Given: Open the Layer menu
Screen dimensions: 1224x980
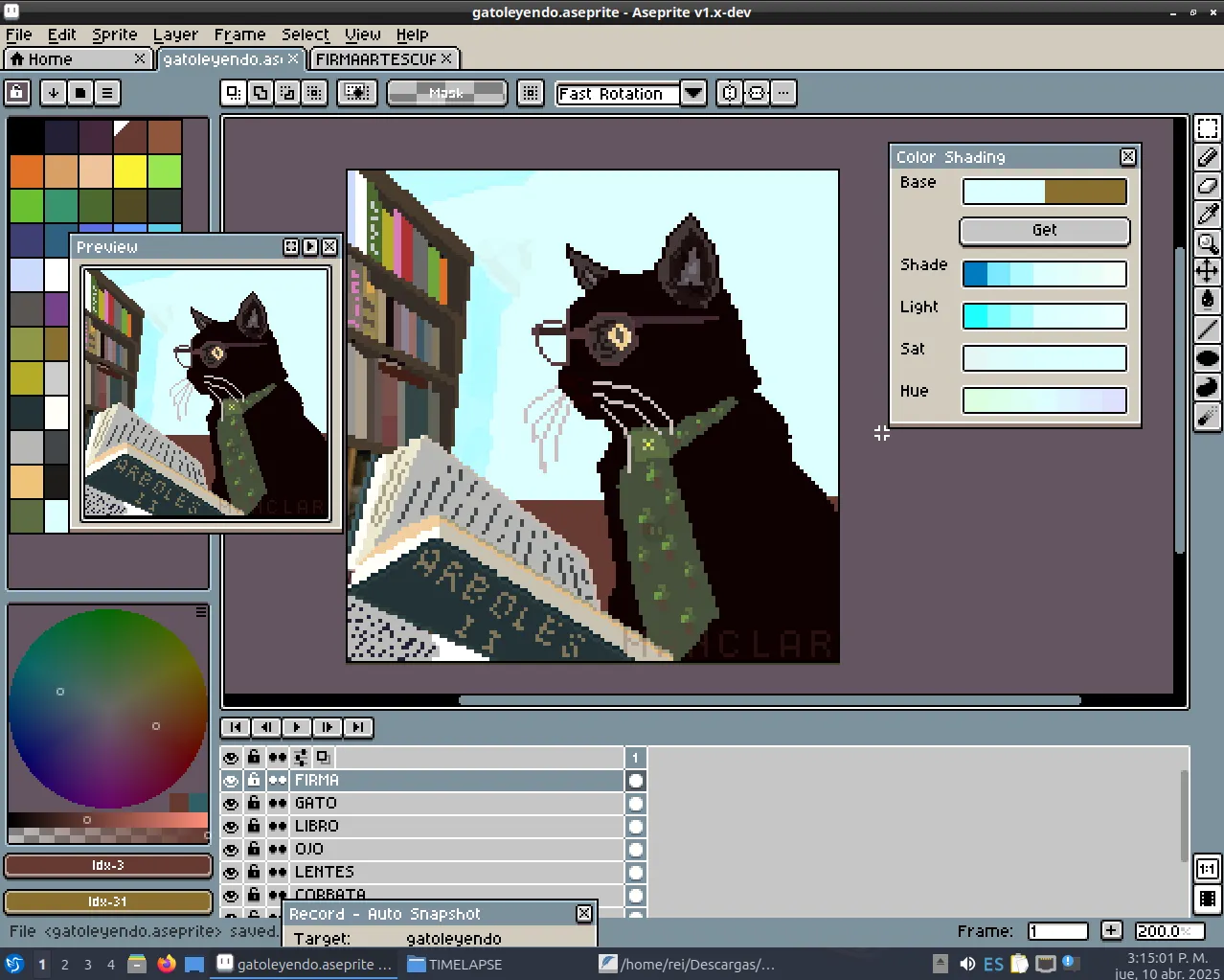Looking at the screenshot, I should (175, 34).
